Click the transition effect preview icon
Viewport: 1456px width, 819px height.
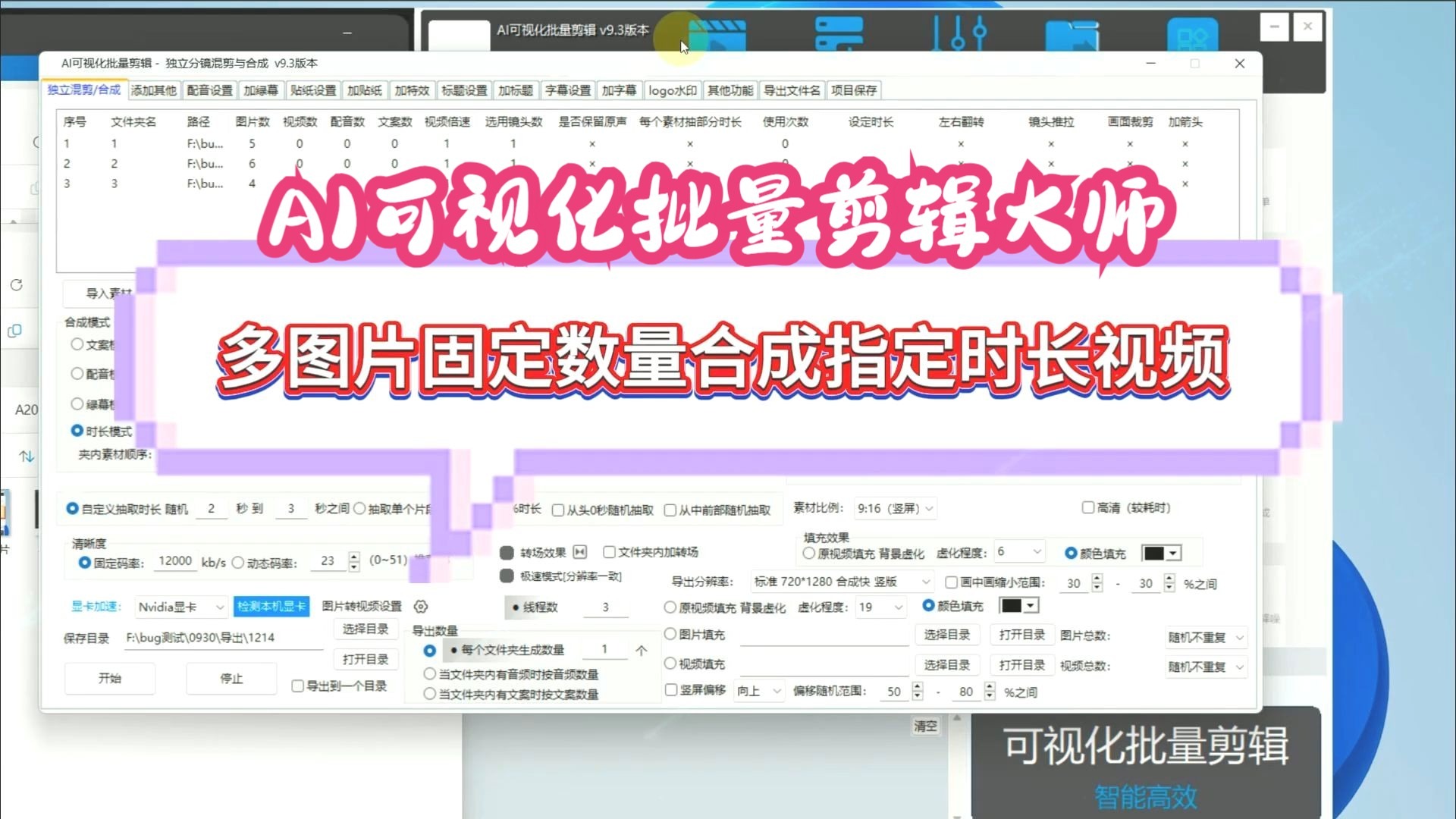point(580,552)
